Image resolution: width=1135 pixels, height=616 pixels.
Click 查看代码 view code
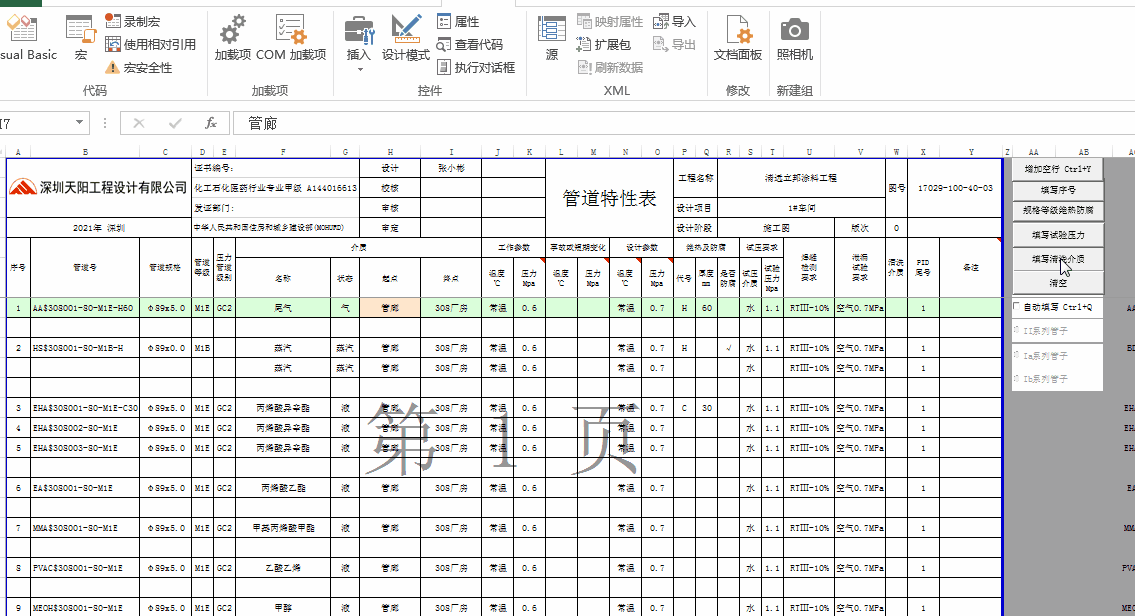[x=470, y=44]
